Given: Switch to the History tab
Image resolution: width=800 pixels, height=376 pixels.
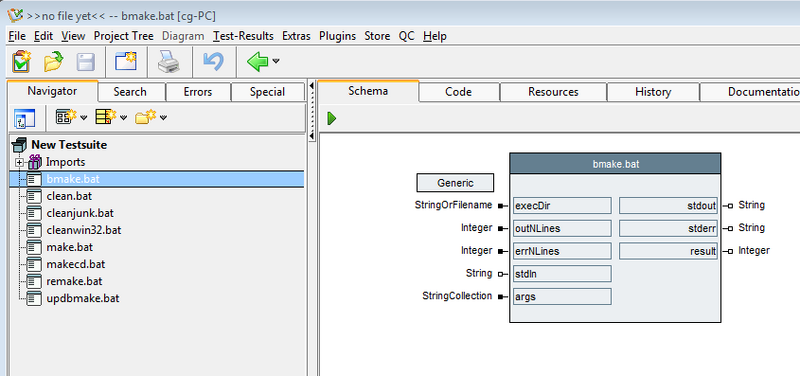Looking at the screenshot, I should point(653,92).
